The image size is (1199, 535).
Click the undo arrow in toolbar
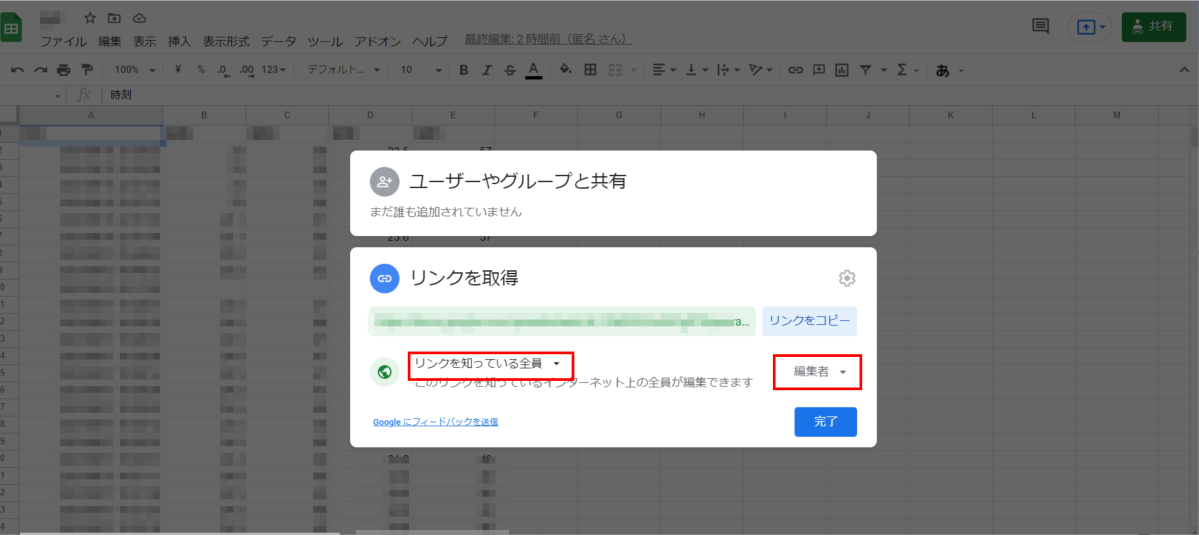click(17, 70)
